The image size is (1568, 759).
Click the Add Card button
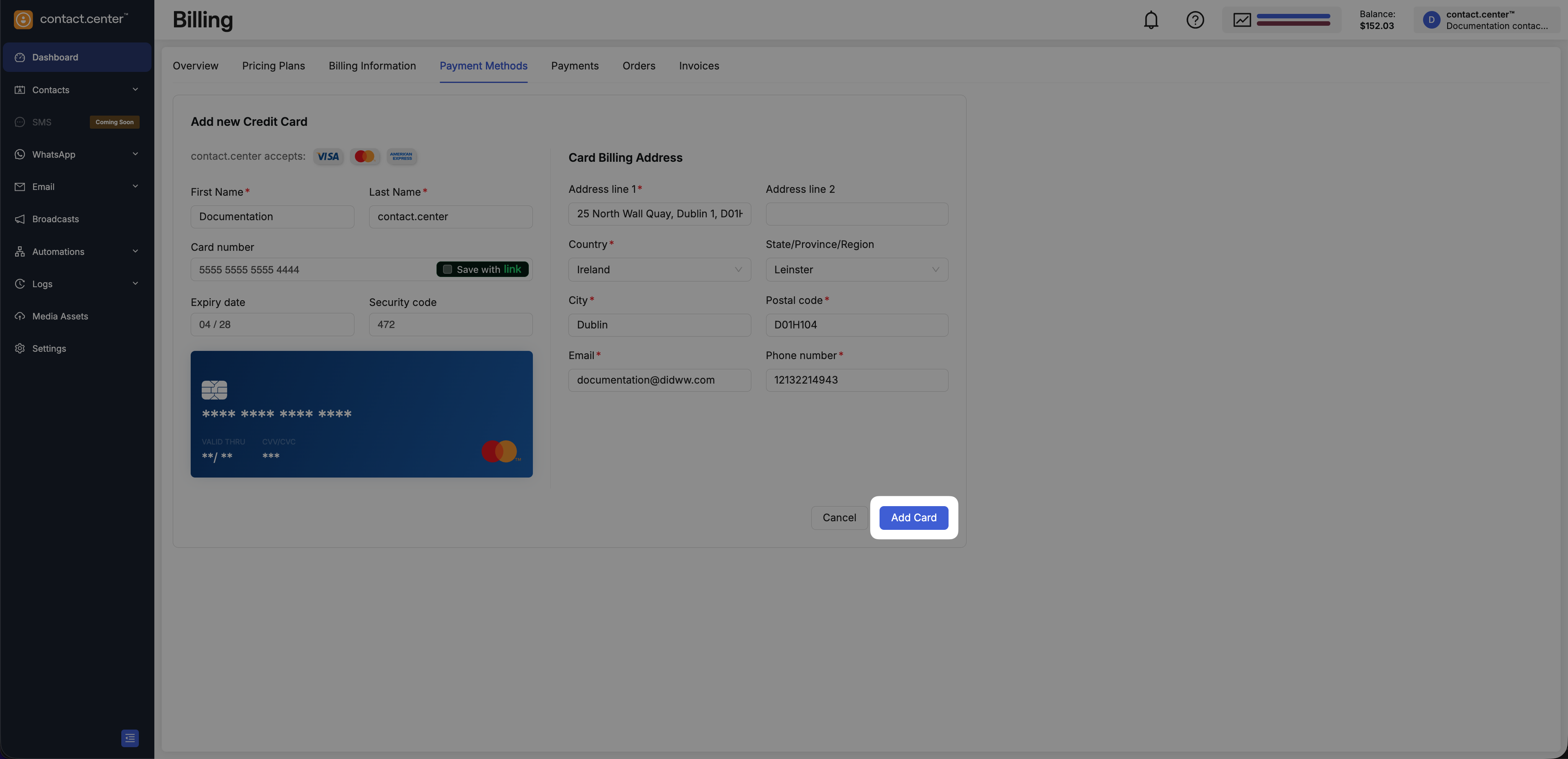[x=913, y=517]
